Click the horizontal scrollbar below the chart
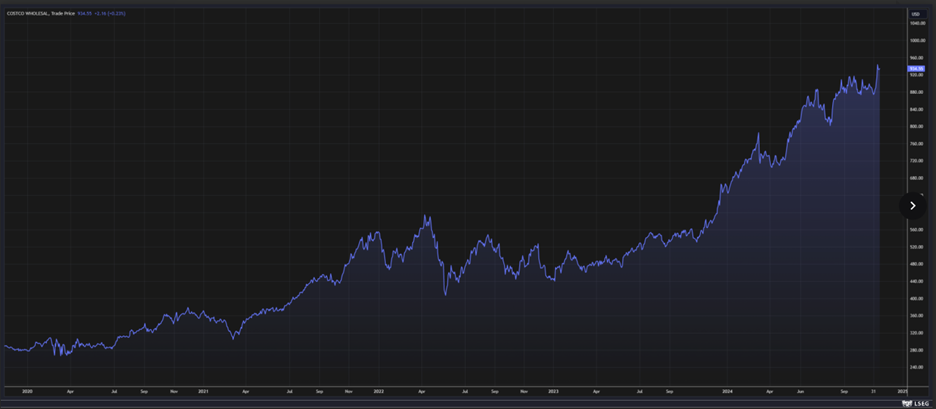This screenshot has width=936, height=409. coord(450,403)
